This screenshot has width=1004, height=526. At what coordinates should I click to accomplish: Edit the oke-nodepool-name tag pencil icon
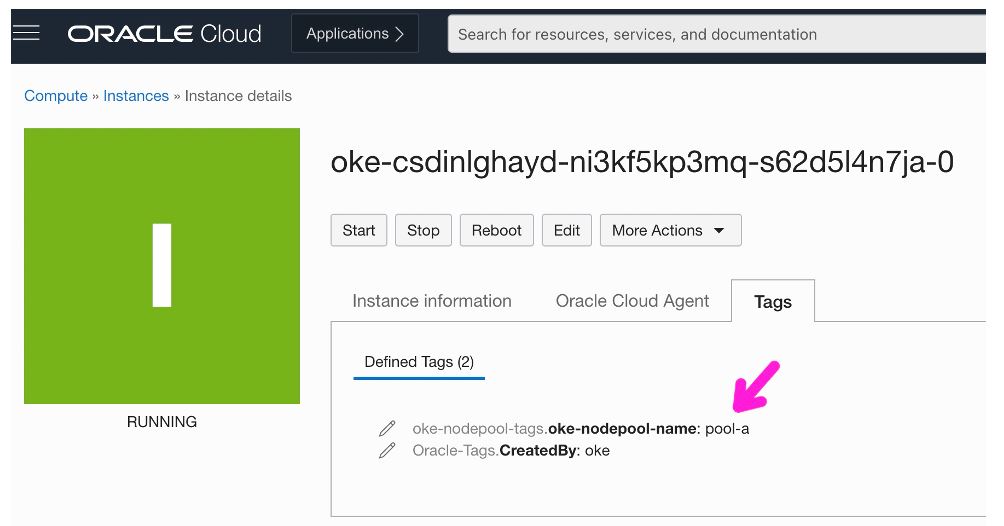coord(387,429)
